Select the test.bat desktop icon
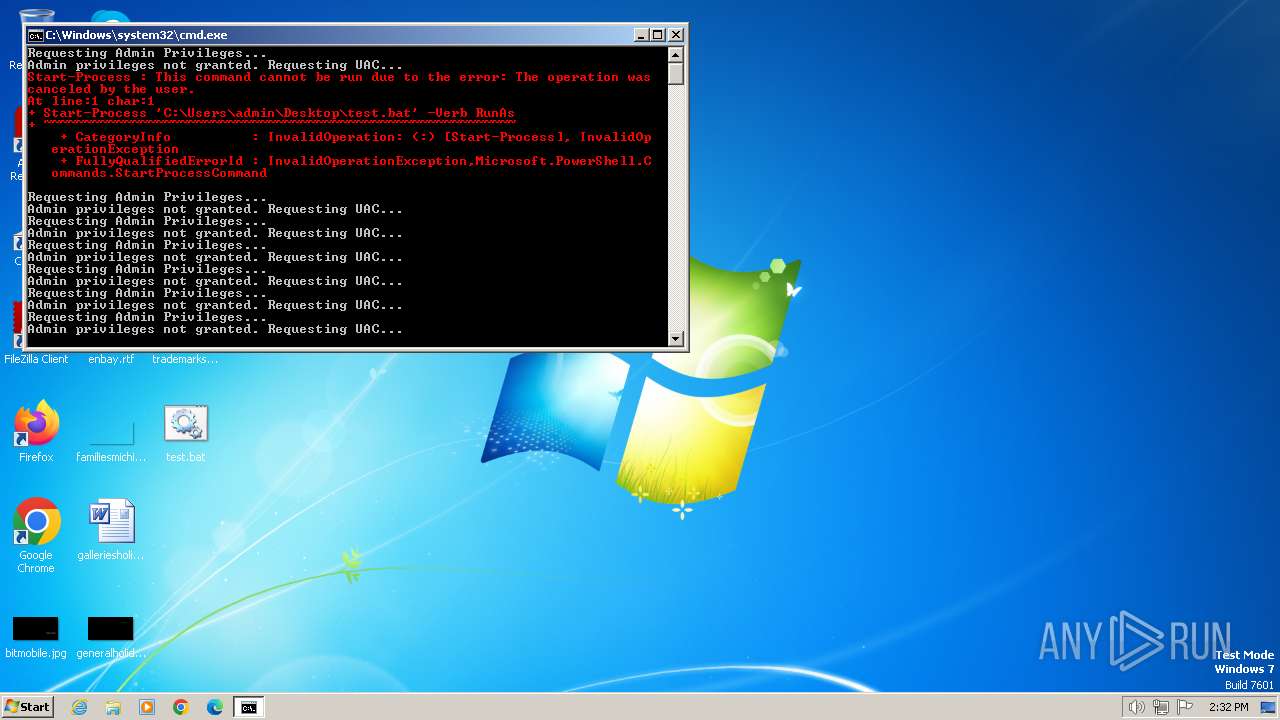 click(x=185, y=434)
